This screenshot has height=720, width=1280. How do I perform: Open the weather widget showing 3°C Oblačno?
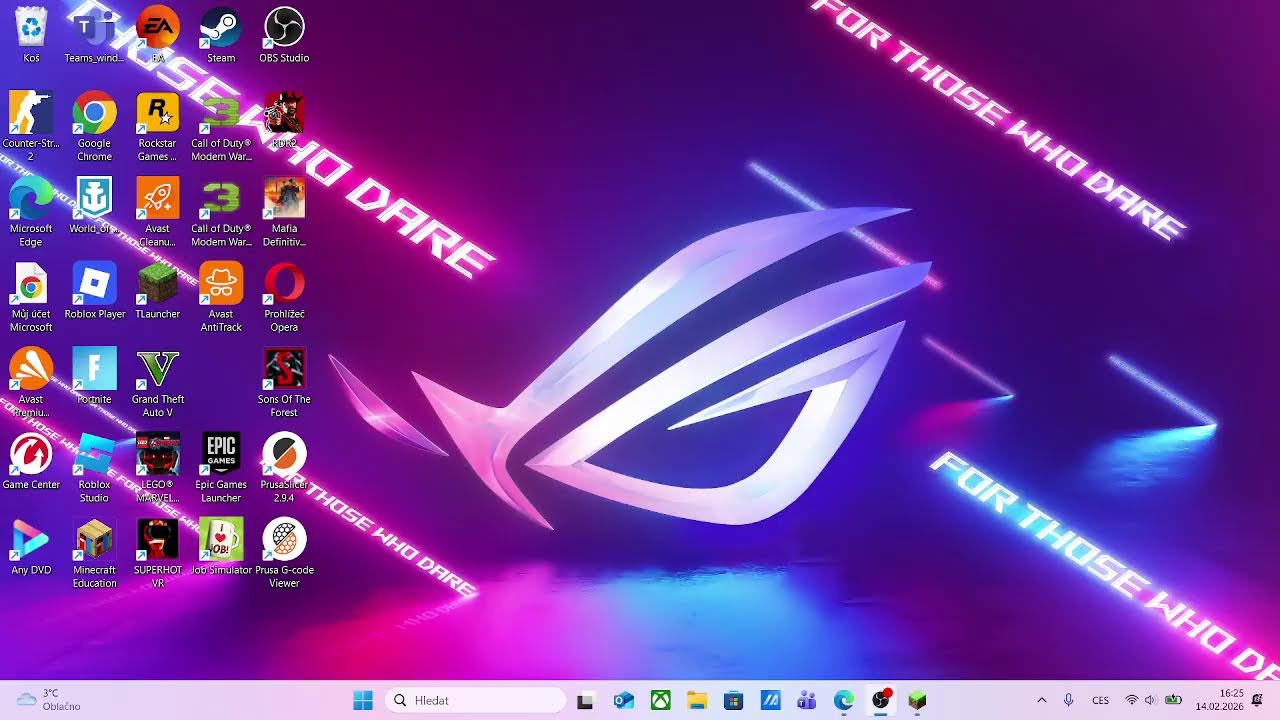pyautogui.click(x=50, y=700)
